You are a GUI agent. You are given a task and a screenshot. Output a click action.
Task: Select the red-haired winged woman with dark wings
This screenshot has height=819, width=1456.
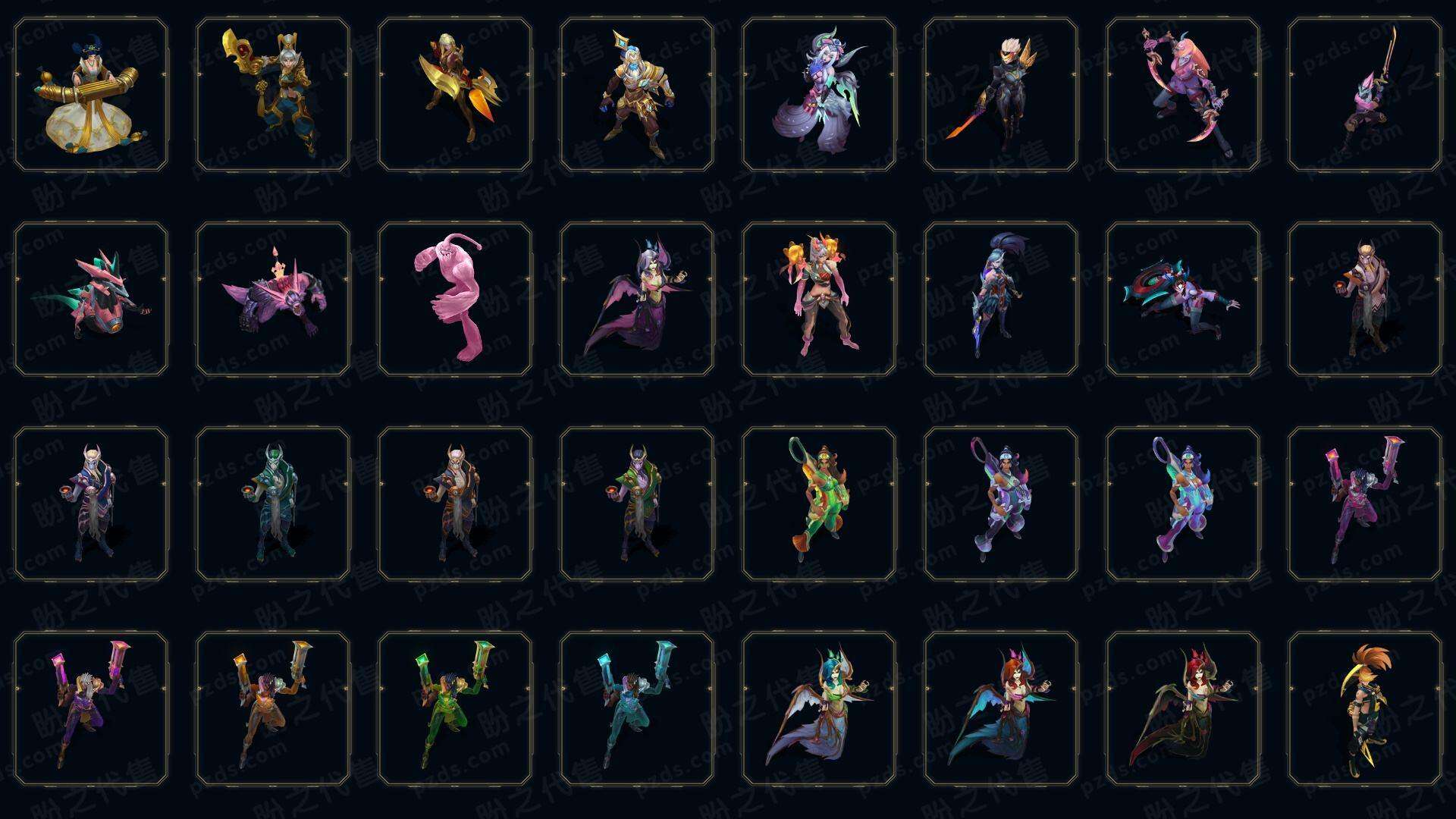(x=1183, y=708)
